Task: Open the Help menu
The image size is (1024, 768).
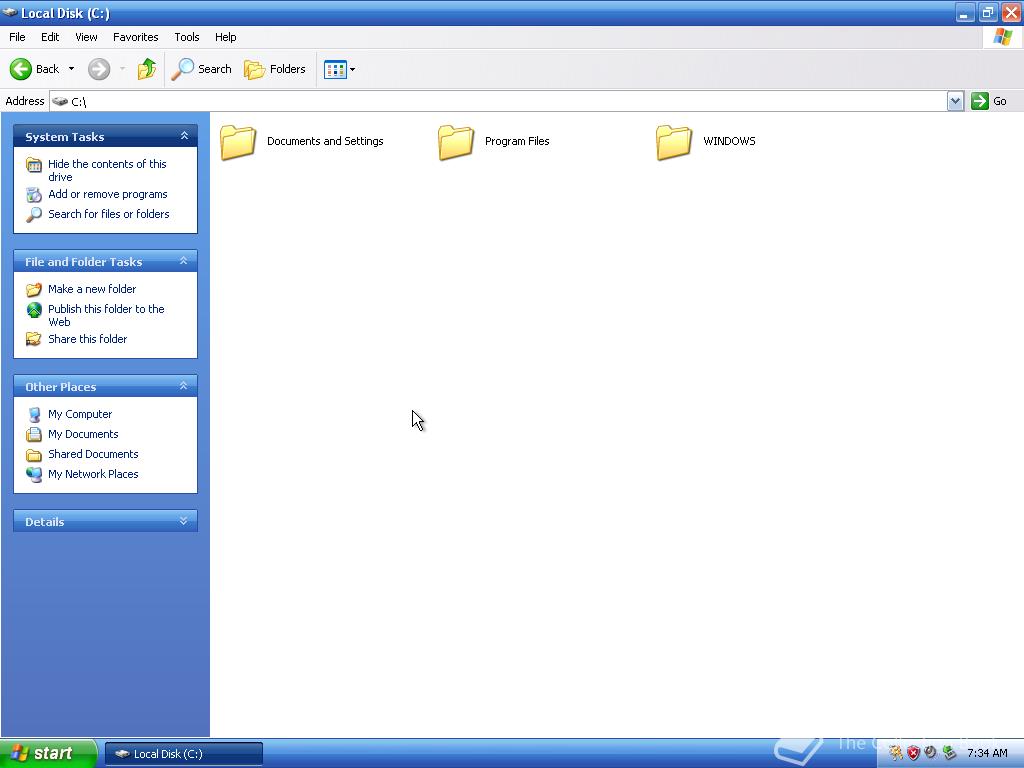Action: (x=226, y=37)
